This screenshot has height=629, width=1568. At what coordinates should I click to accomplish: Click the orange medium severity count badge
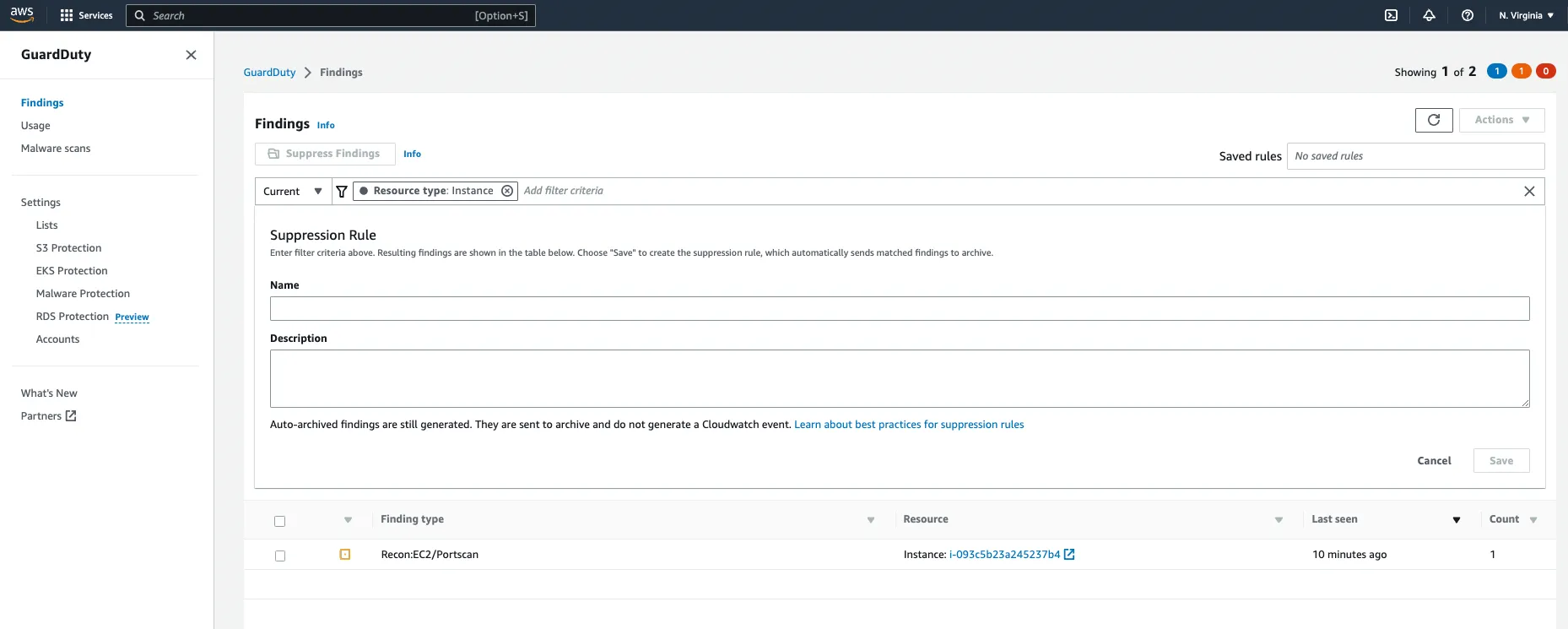pyautogui.click(x=1522, y=71)
